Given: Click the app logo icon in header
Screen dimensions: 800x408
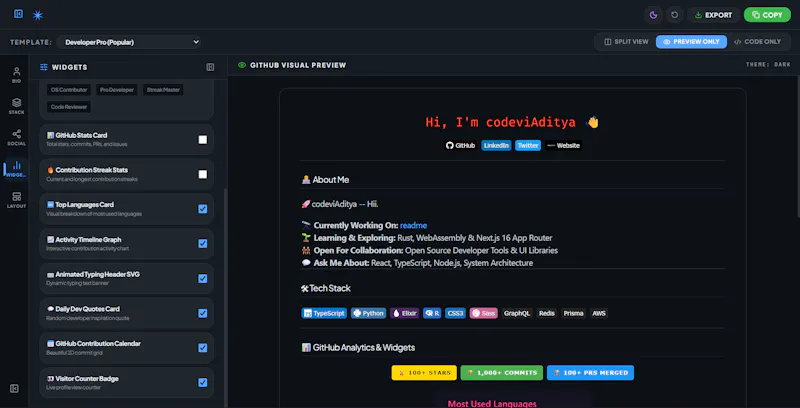Looking at the screenshot, I should [x=19, y=14].
